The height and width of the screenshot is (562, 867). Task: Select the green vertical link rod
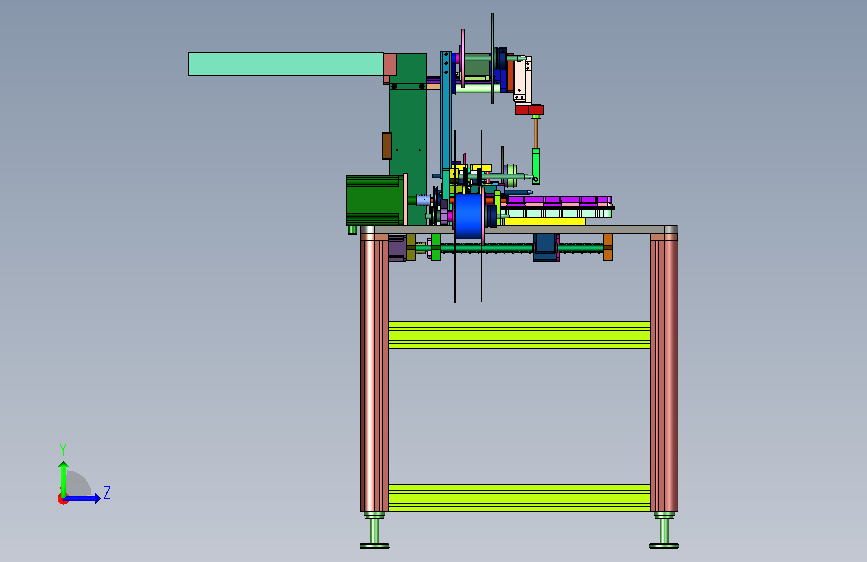pyautogui.click(x=536, y=165)
